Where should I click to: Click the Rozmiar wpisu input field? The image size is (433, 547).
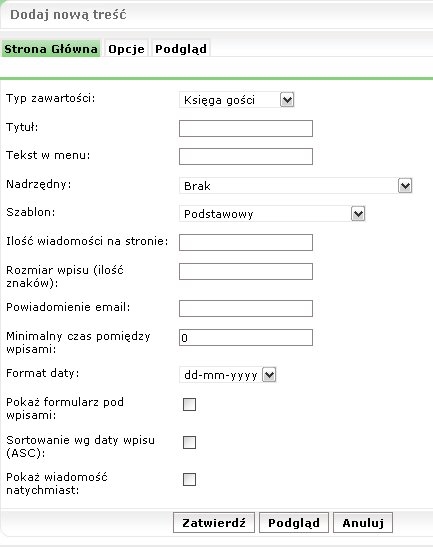246,271
